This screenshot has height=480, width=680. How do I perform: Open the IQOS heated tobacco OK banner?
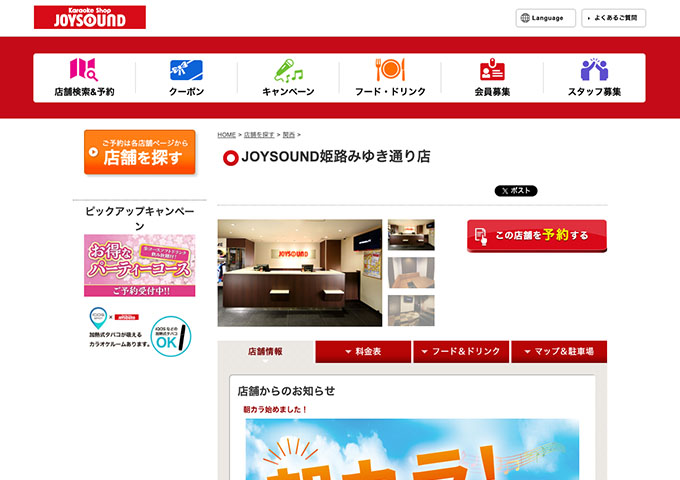click(x=140, y=332)
